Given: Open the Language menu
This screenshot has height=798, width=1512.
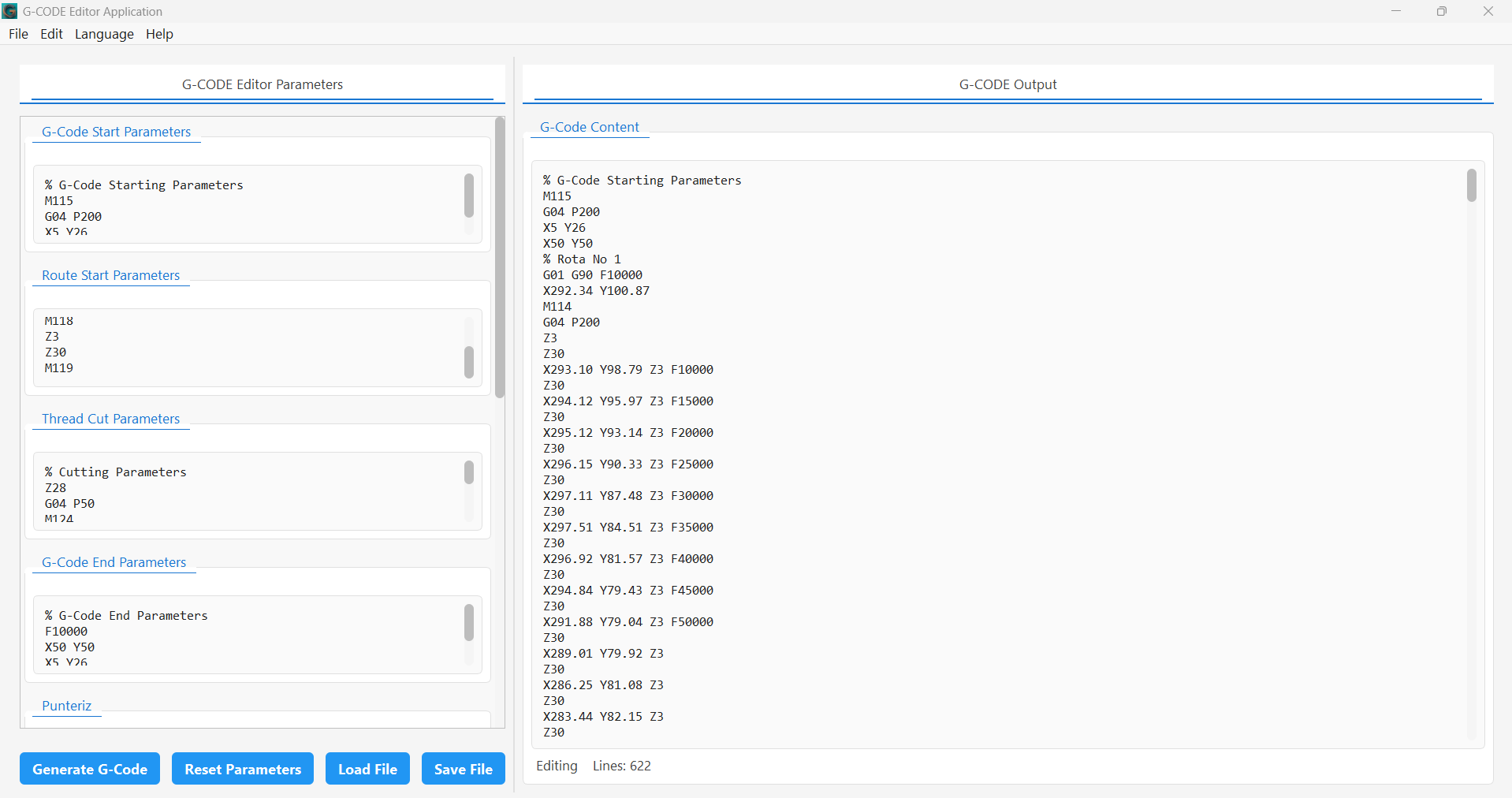Looking at the screenshot, I should click(103, 34).
